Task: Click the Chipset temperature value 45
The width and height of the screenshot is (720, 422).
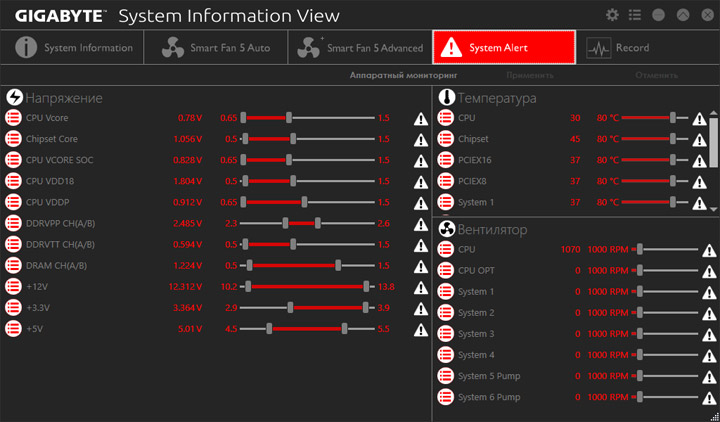Action: click(575, 139)
